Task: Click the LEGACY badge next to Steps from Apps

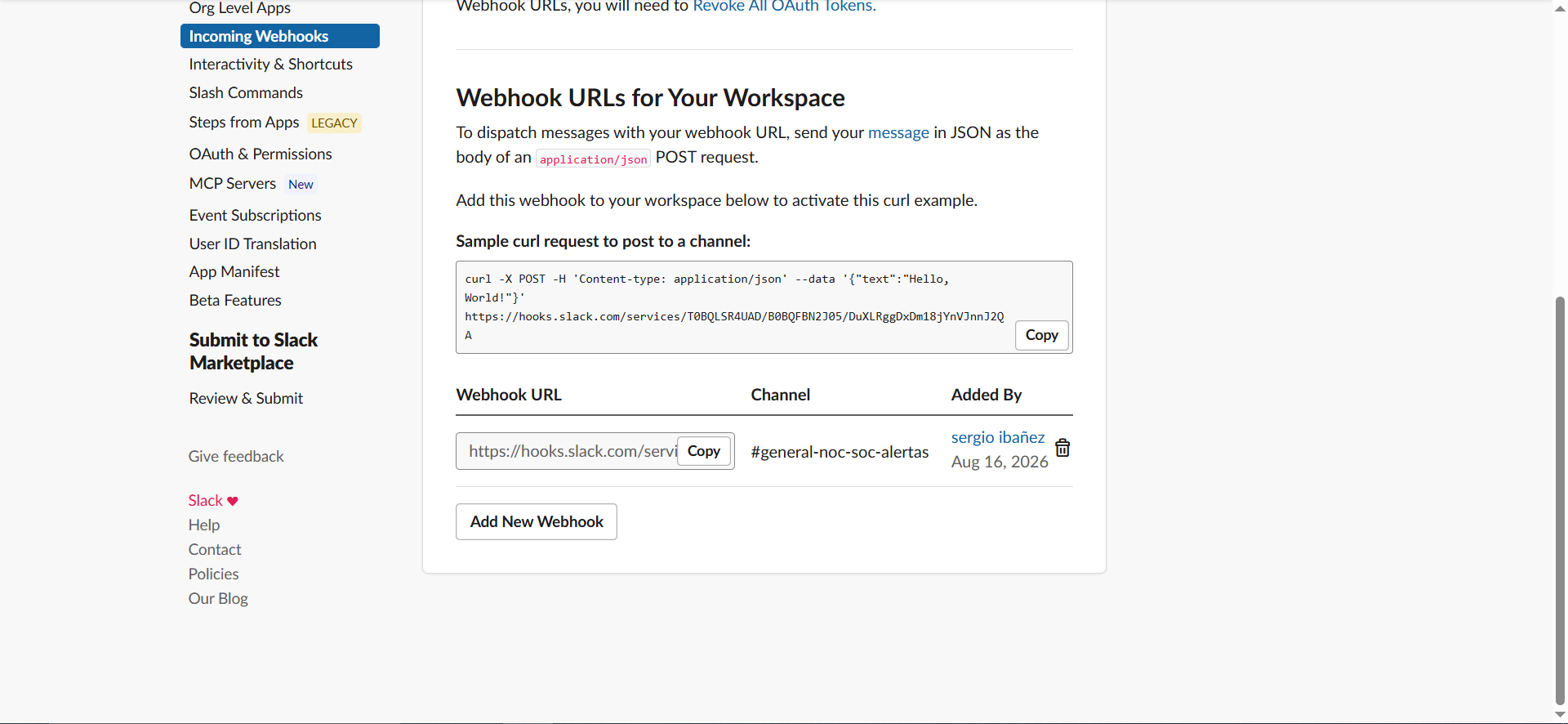Action: click(335, 123)
